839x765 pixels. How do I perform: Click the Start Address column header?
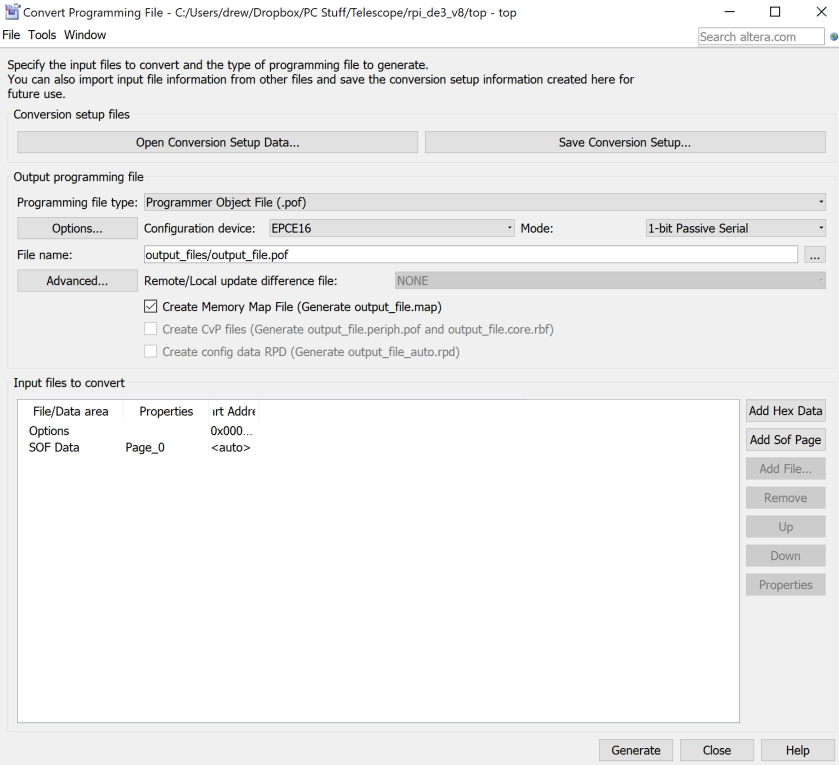[234, 411]
